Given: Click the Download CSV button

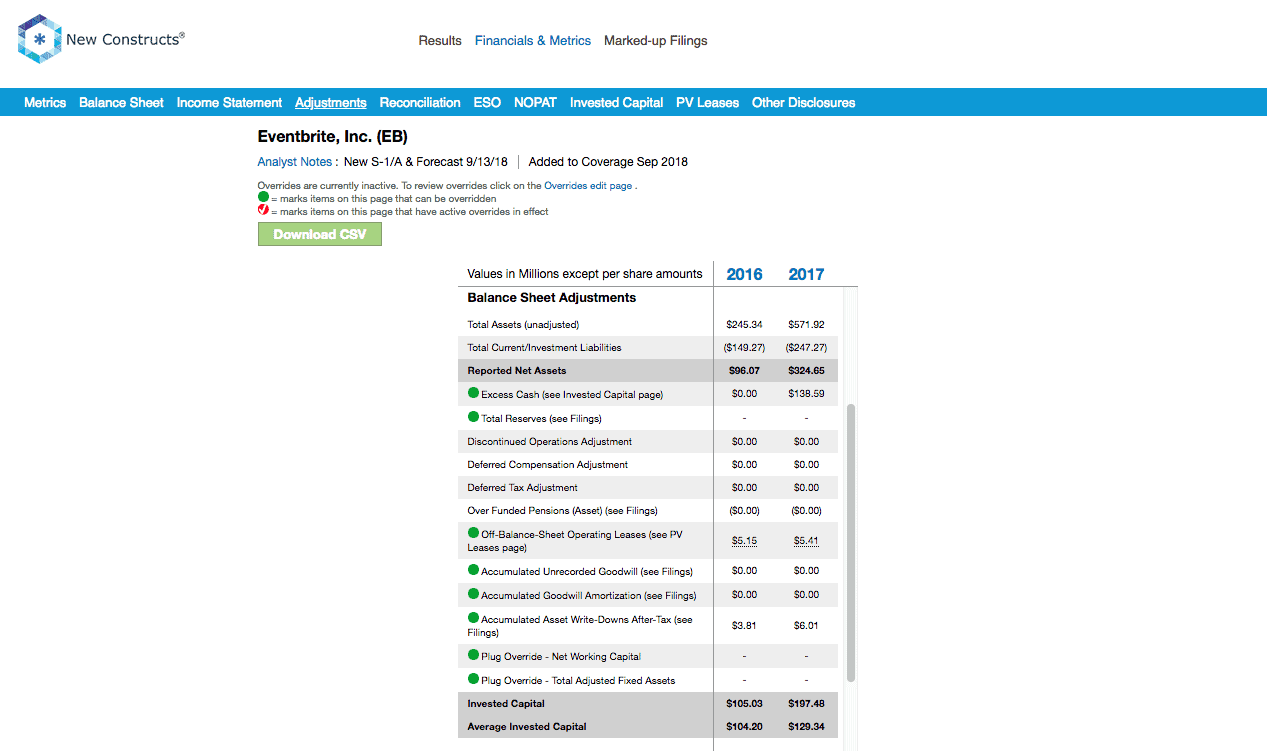Looking at the screenshot, I should click(320, 234).
